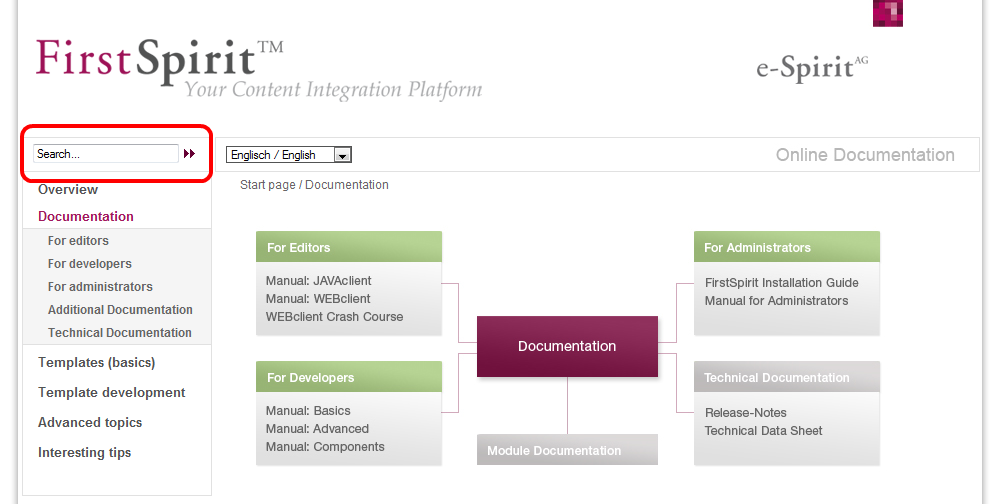Image resolution: width=1004 pixels, height=504 pixels.
Task: Open Manual: Components link
Action: pyautogui.click(x=325, y=447)
